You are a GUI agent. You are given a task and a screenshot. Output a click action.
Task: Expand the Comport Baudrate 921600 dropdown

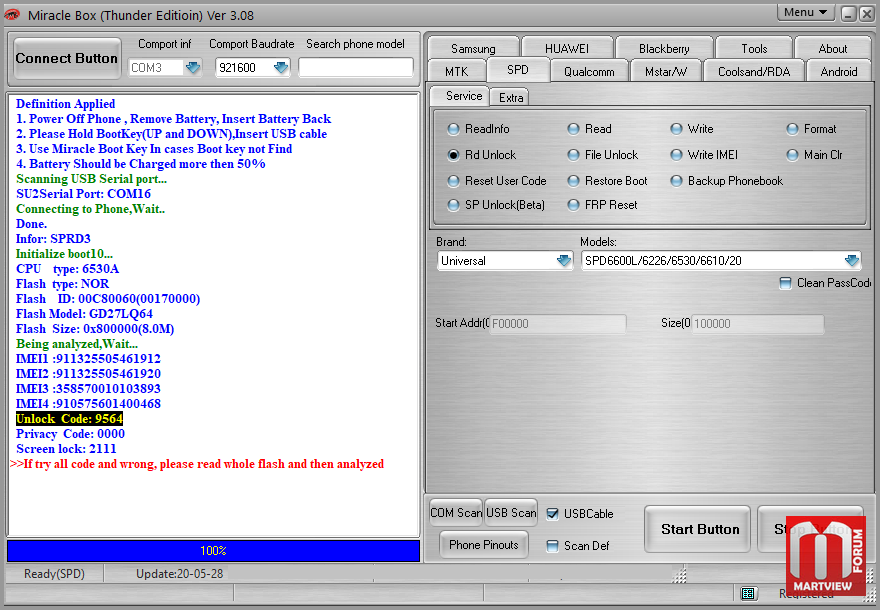[281, 68]
